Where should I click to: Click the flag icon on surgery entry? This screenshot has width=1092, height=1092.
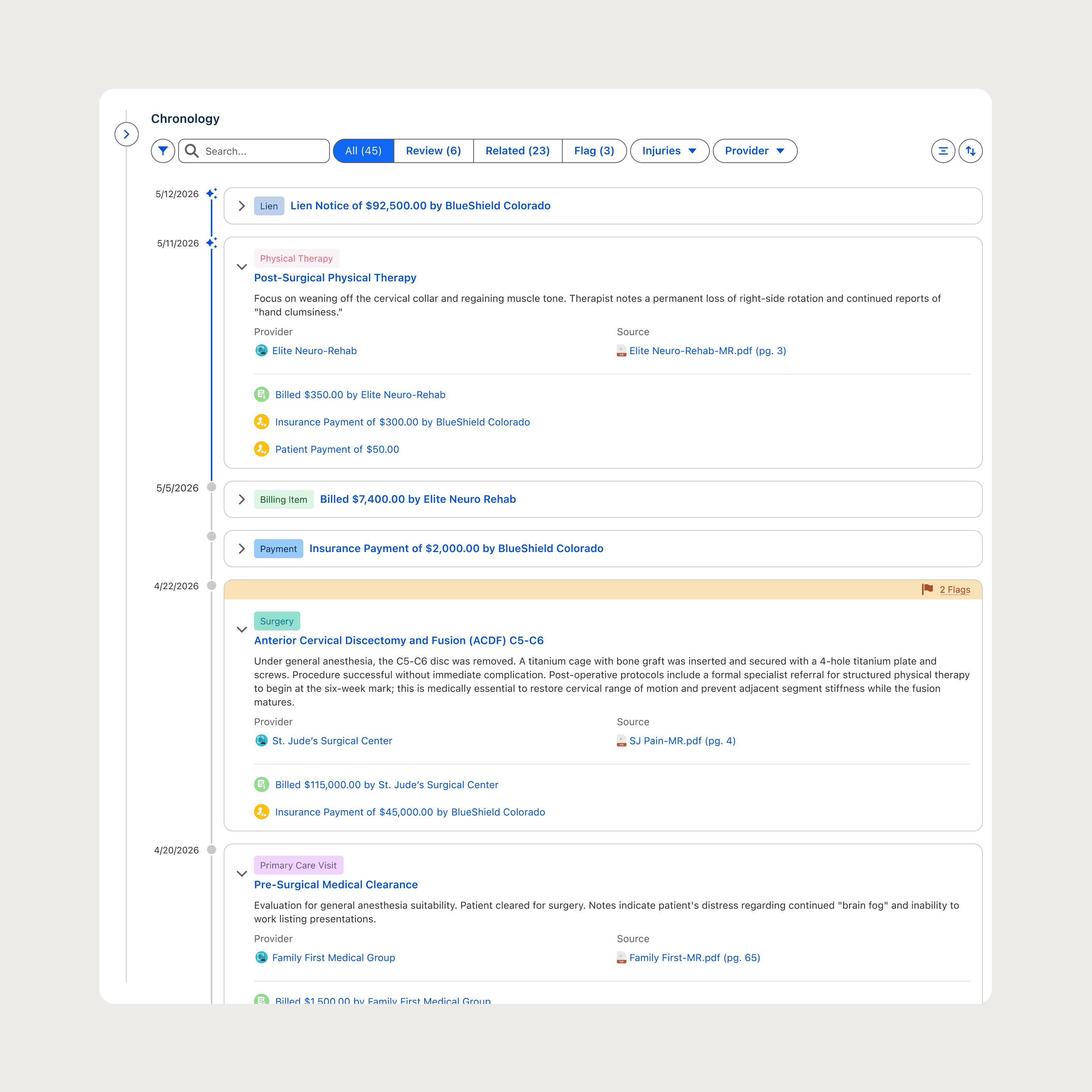coord(927,589)
